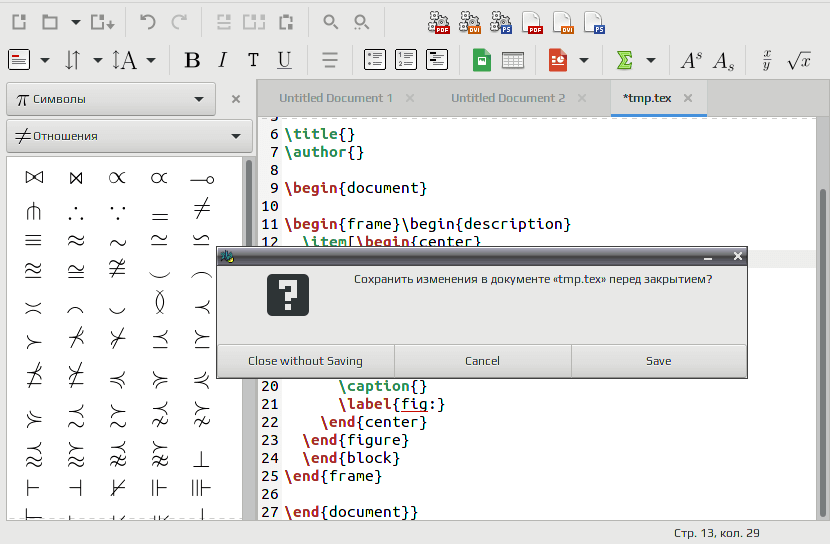Insert numbered list from toolbar
This screenshot has width=830, height=544.
(x=406, y=60)
